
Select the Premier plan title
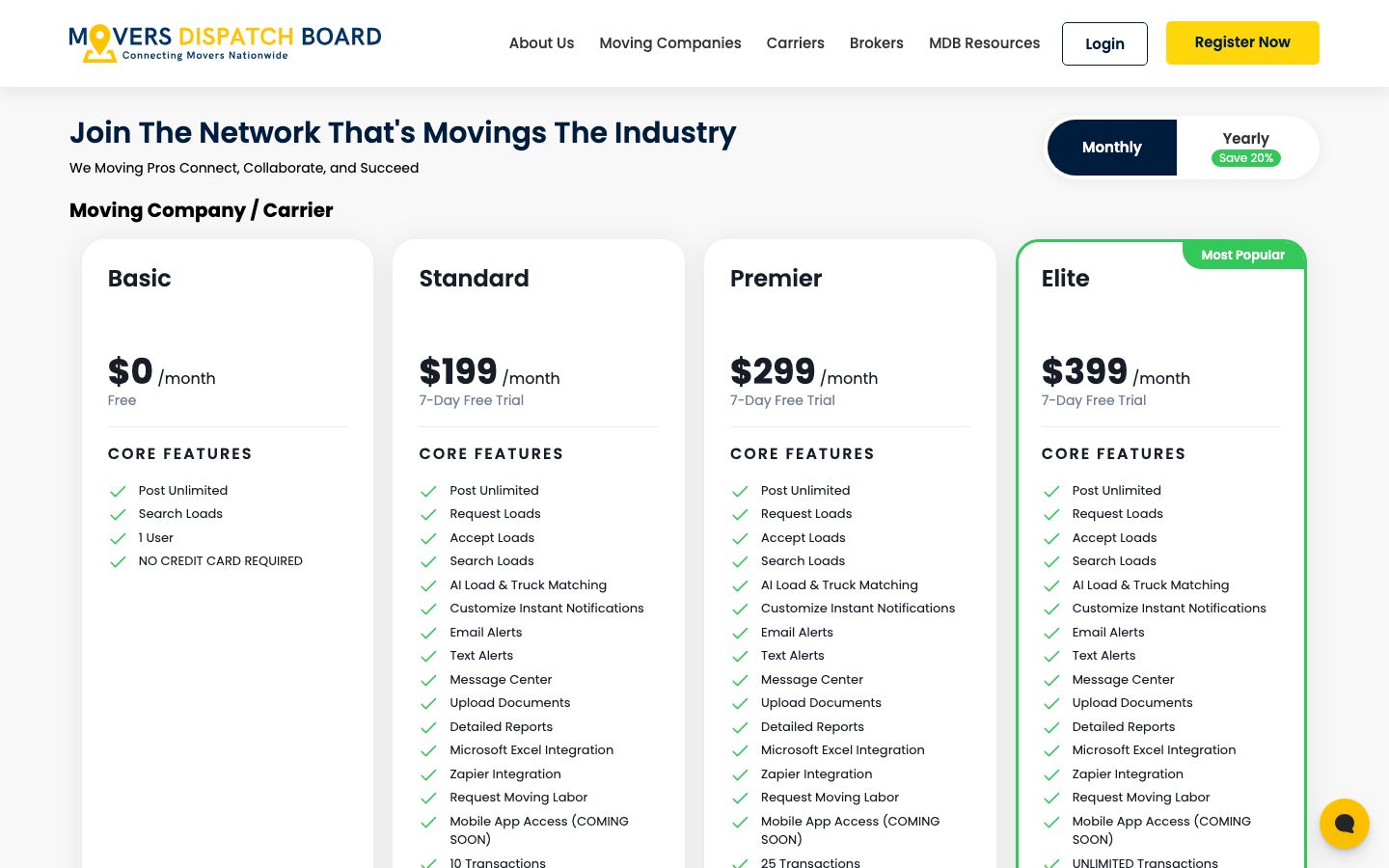point(776,279)
